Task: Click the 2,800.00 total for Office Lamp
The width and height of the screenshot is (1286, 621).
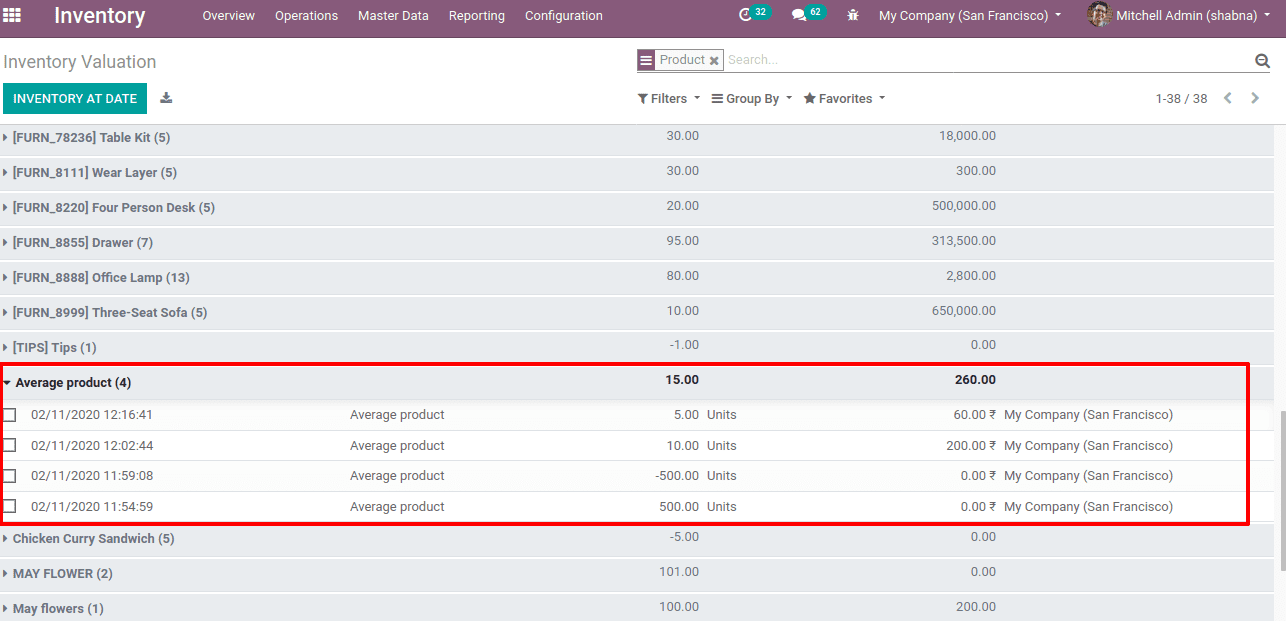Action: [x=970, y=276]
